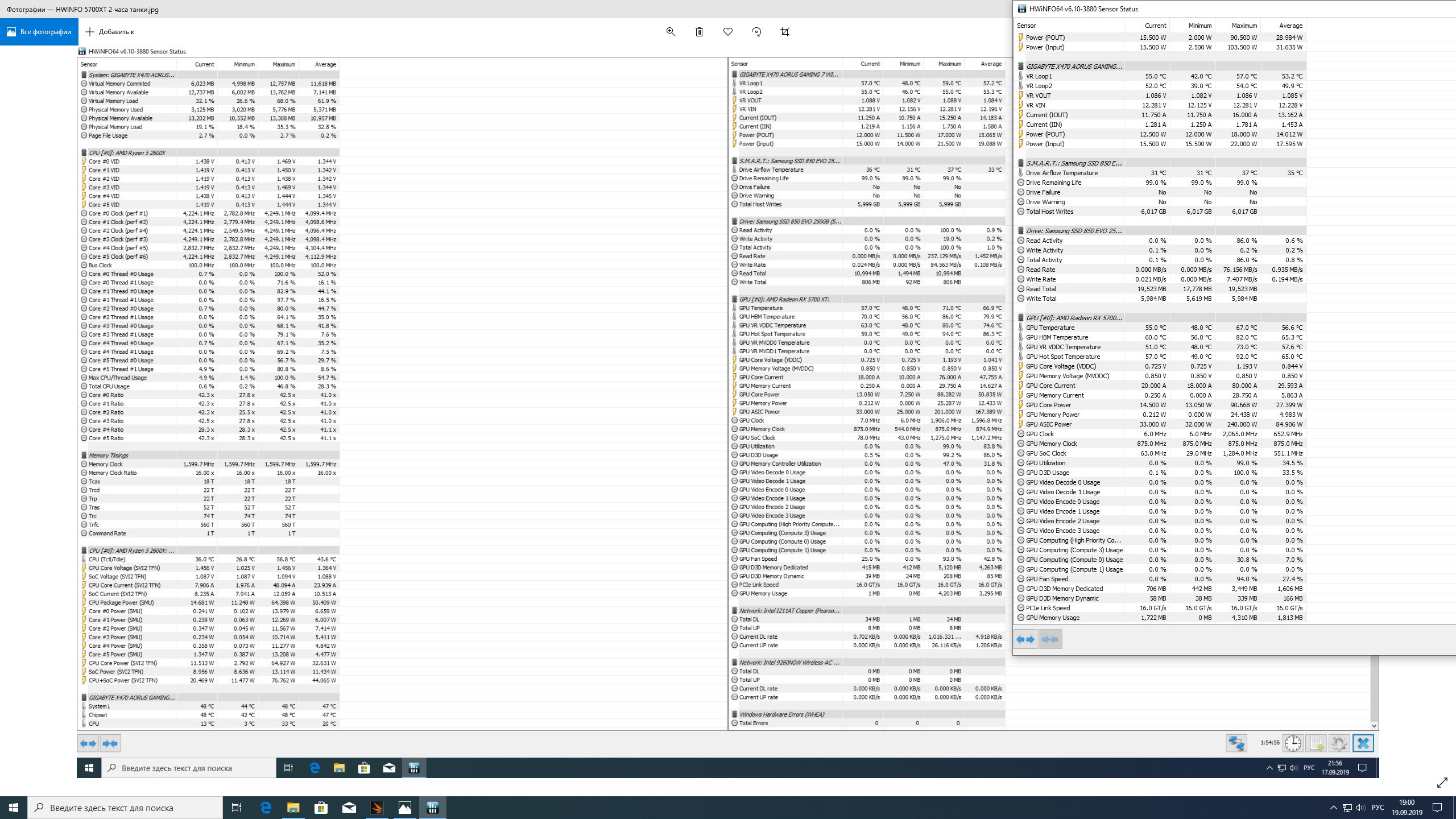Click the trash delete icon in Photos toolbar
Viewport: 1456px width, 819px height.
[699, 32]
